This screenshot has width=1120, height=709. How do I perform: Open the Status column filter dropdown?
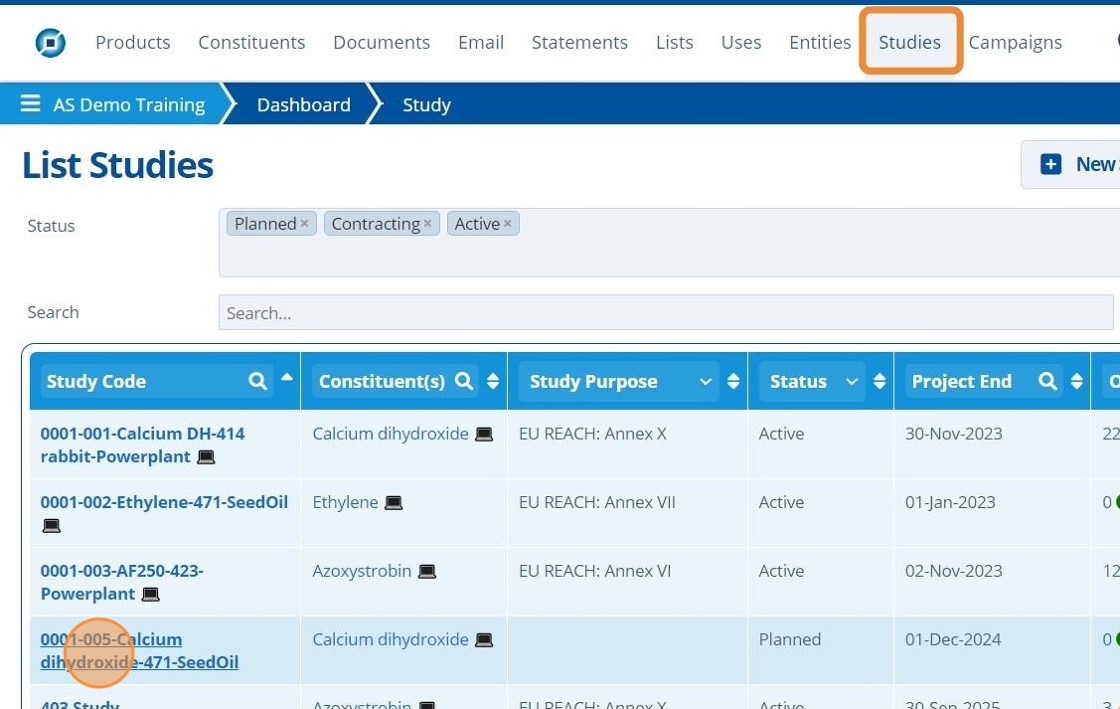[x=851, y=381]
